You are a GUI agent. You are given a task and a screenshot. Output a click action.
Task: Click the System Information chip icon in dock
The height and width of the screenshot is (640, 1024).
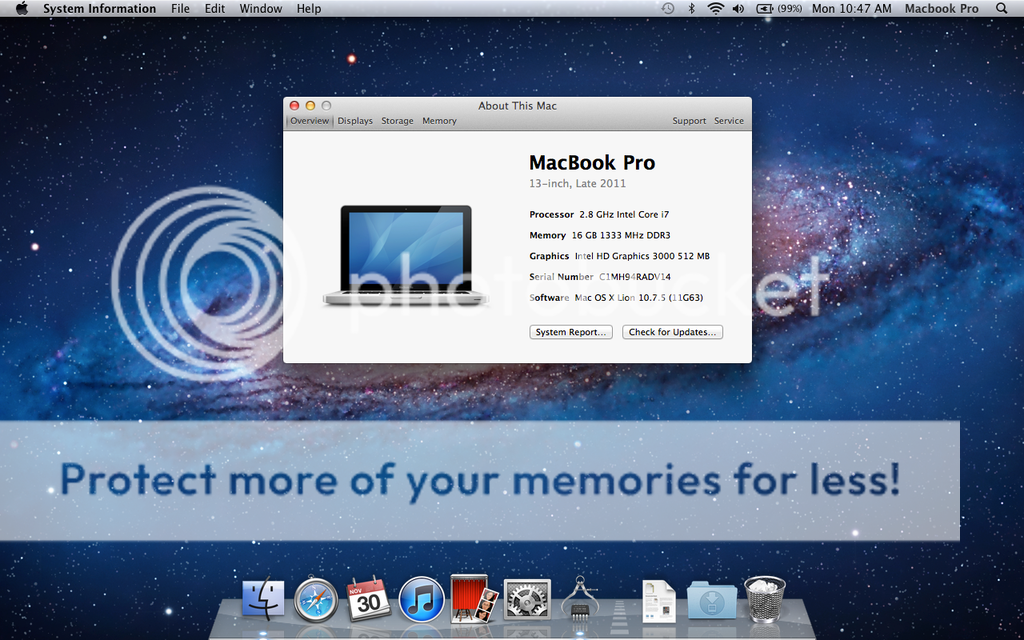[x=580, y=599]
